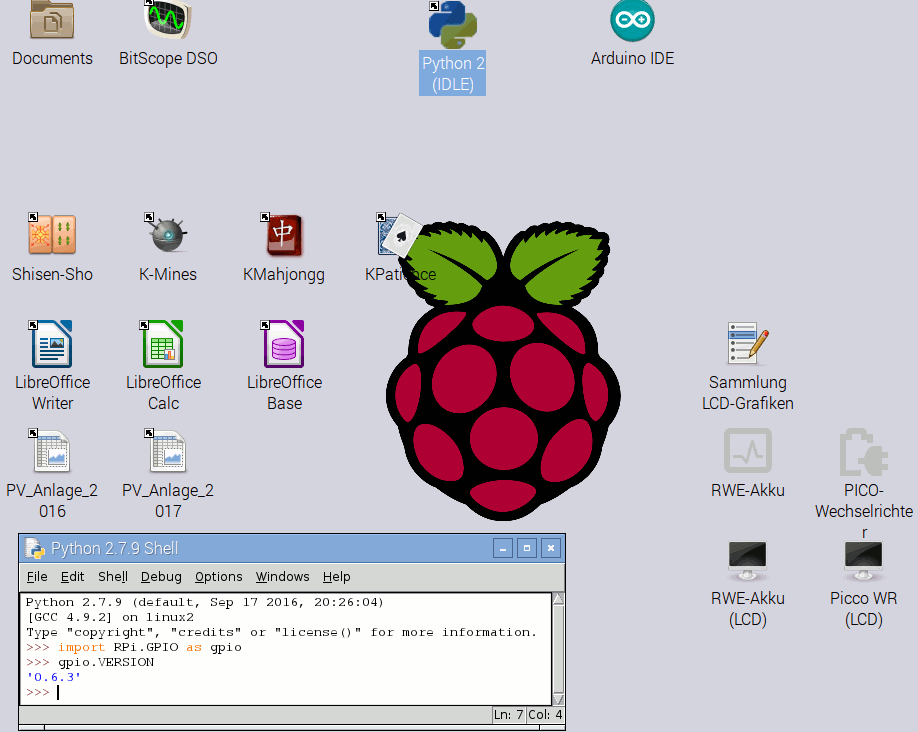Select the LibreOffice Writer icon
Image resolution: width=918 pixels, height=732 pixels.
pos(52,345)
